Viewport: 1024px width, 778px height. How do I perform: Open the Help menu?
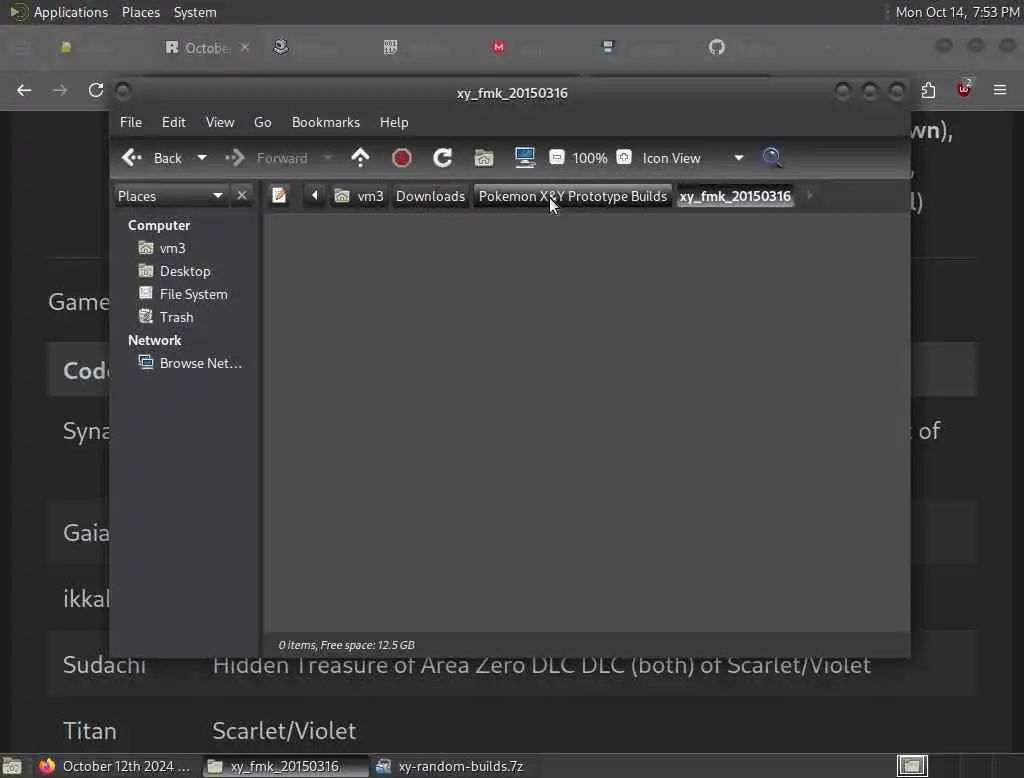click(x=394, y=122)
